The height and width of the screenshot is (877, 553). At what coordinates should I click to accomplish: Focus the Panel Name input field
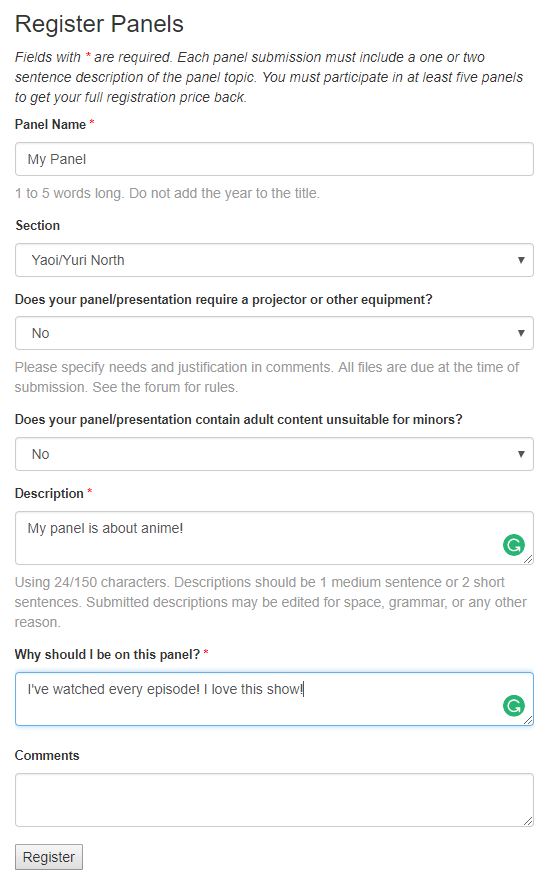tap(274, 159)
